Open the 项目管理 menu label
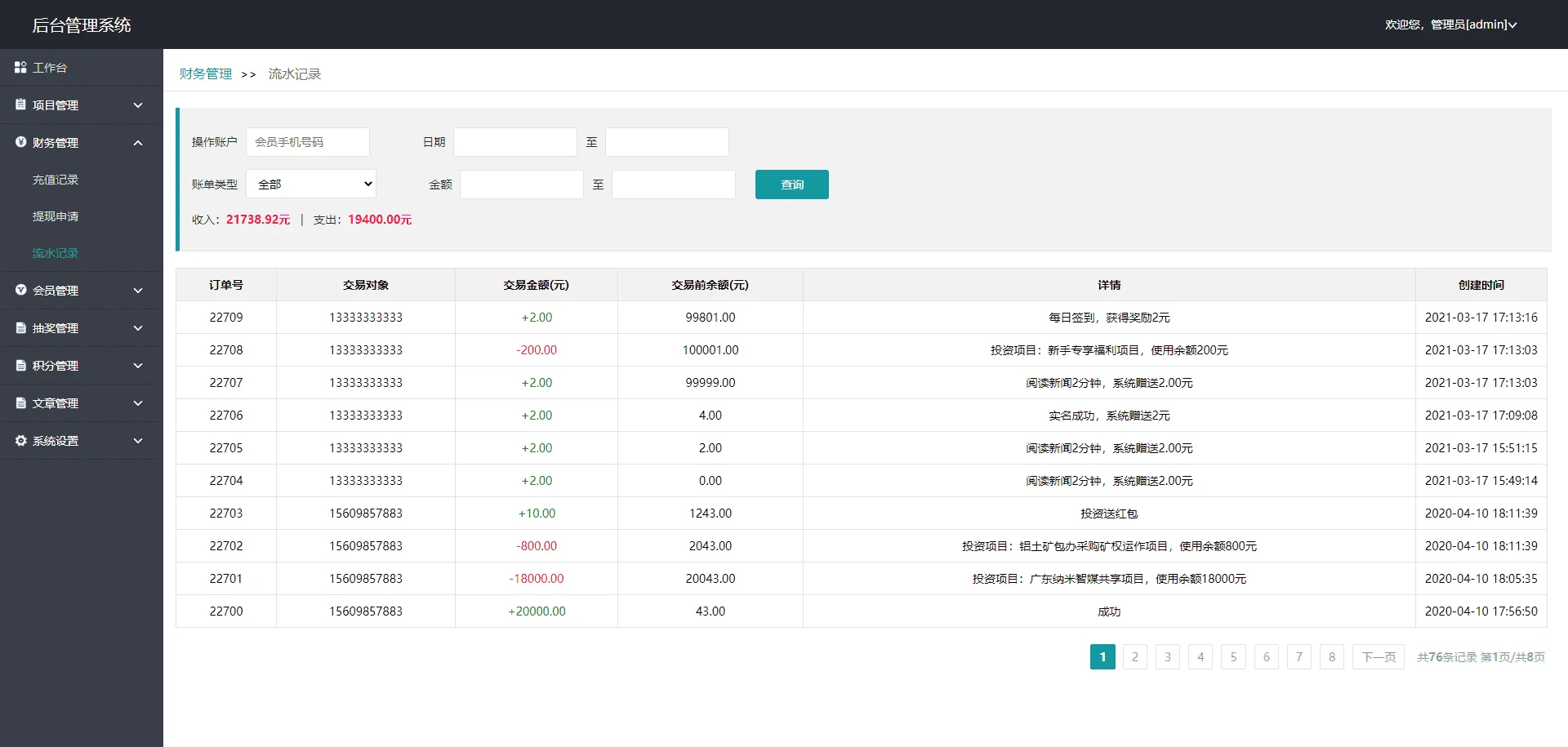The image size is (1568, 747). pos(56,105)
